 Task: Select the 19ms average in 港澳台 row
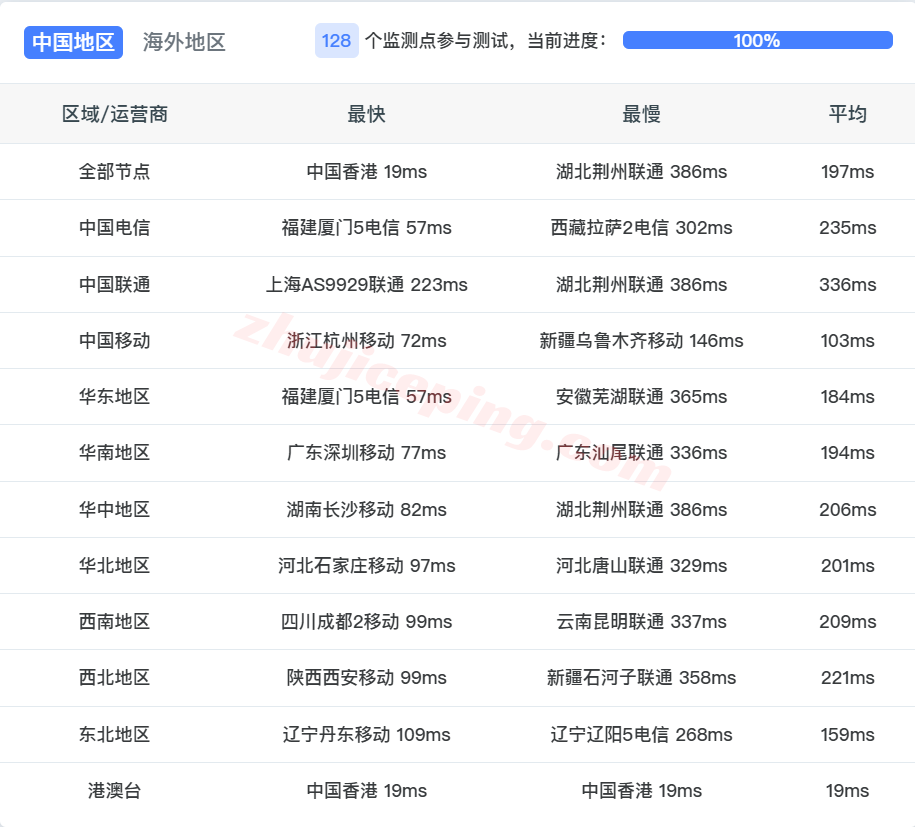847,791
